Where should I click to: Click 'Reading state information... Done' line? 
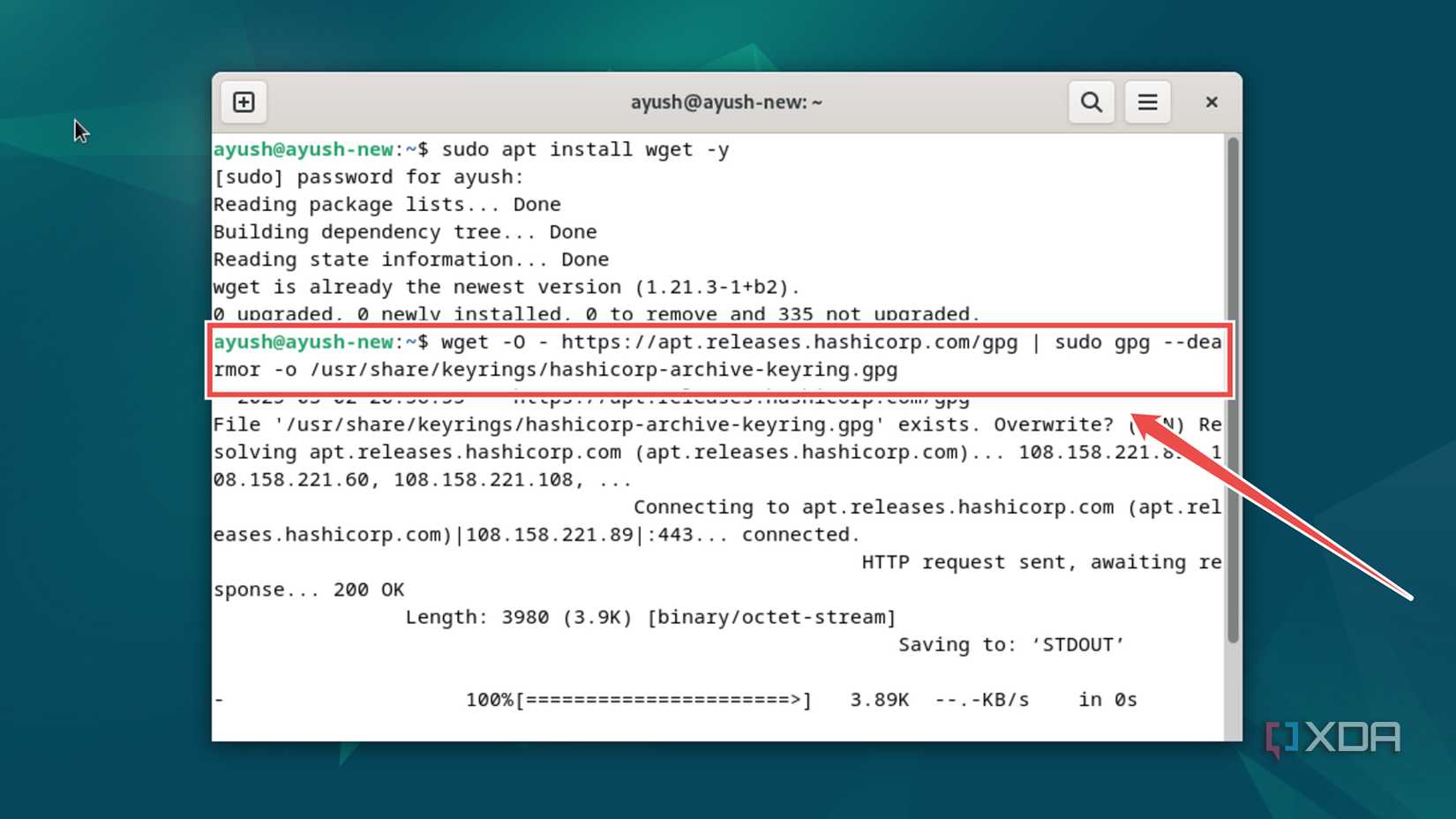(410, 259)
